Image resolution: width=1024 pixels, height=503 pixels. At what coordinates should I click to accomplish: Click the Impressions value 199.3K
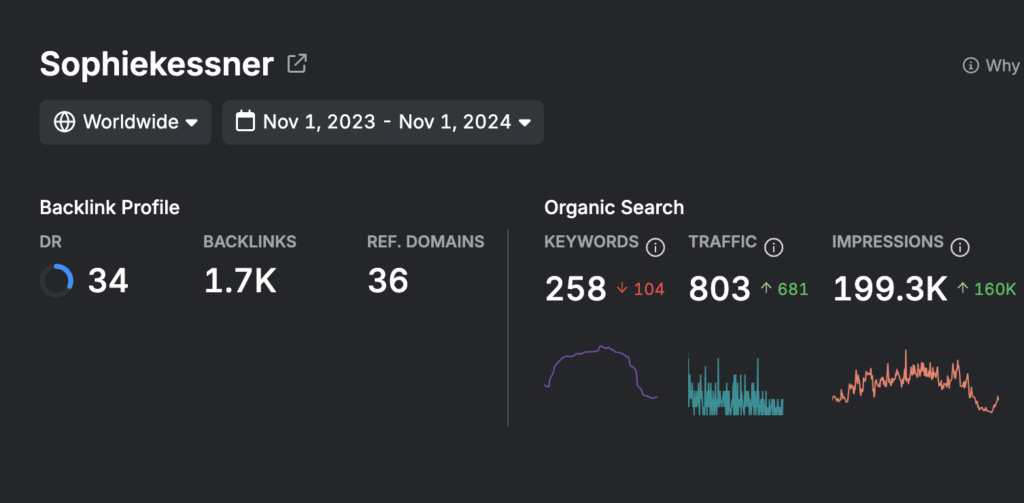(890, 289)
